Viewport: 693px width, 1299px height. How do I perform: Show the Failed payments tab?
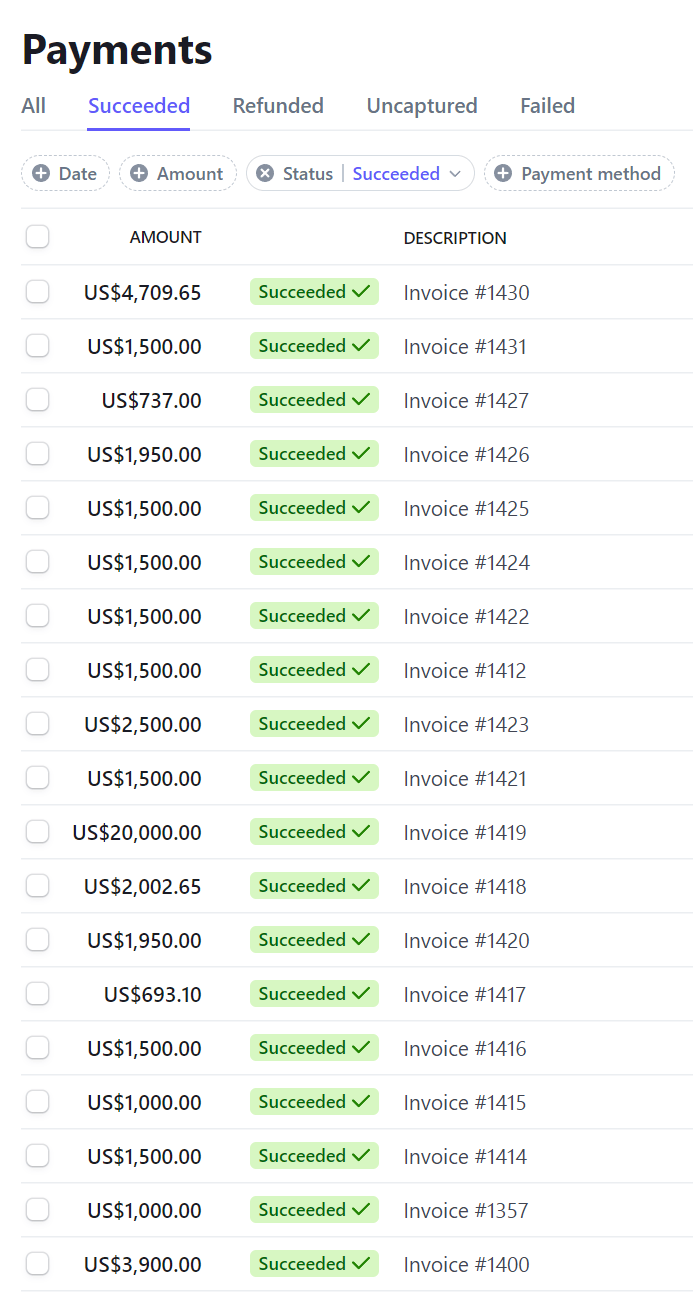(547, 106)
